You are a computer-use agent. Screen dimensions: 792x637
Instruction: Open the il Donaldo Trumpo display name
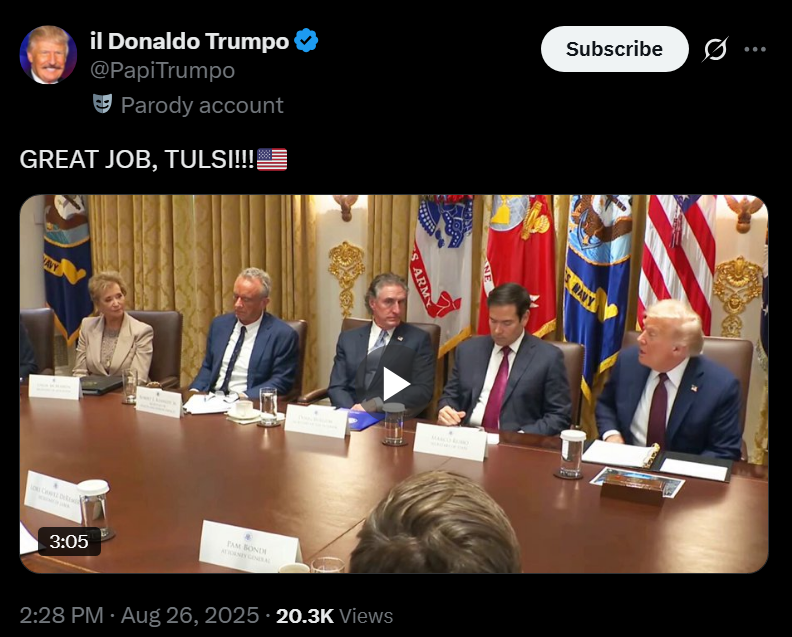click(x=189, y=41)
